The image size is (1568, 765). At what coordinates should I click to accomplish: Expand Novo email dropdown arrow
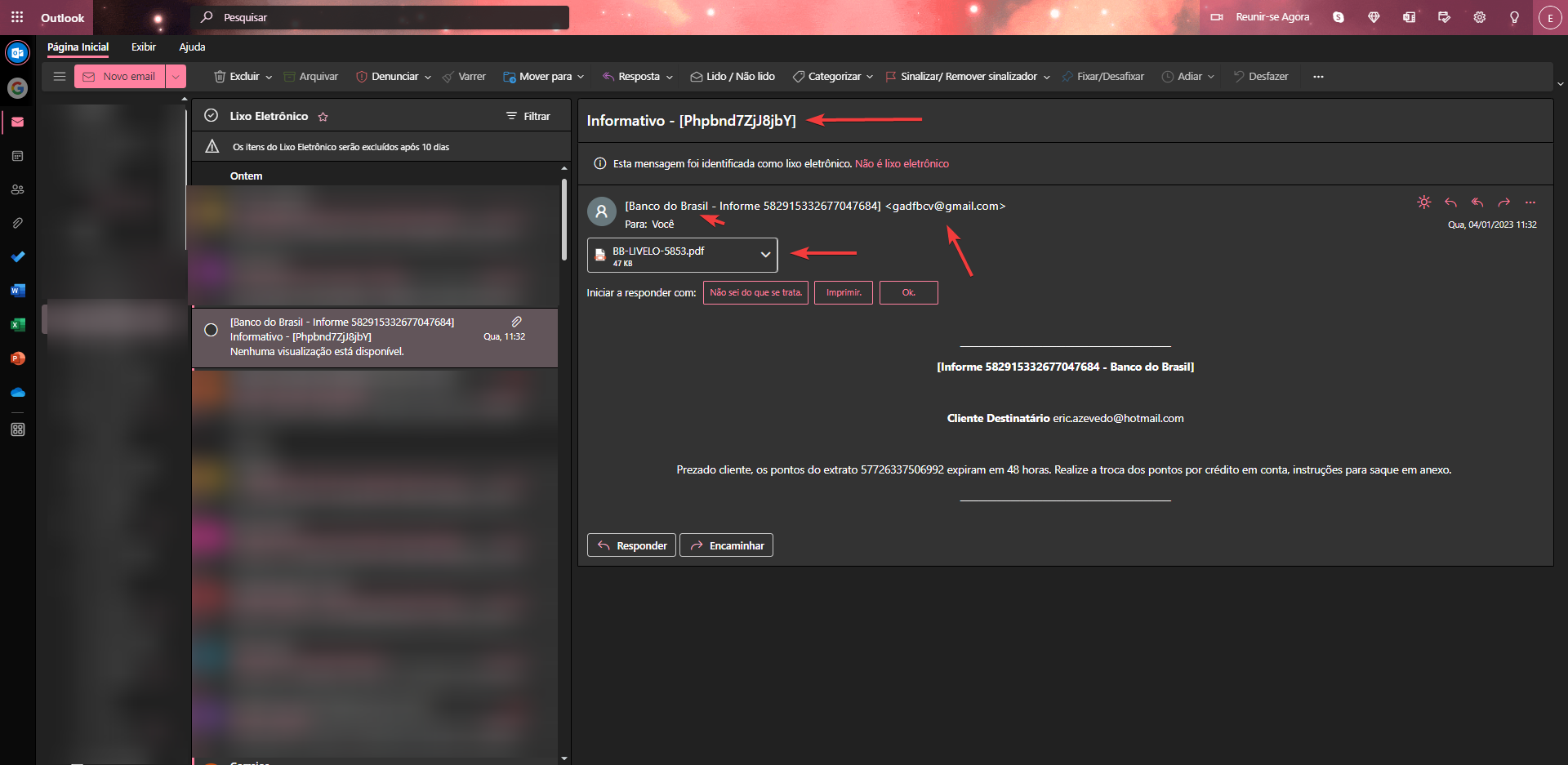(176, 76)
